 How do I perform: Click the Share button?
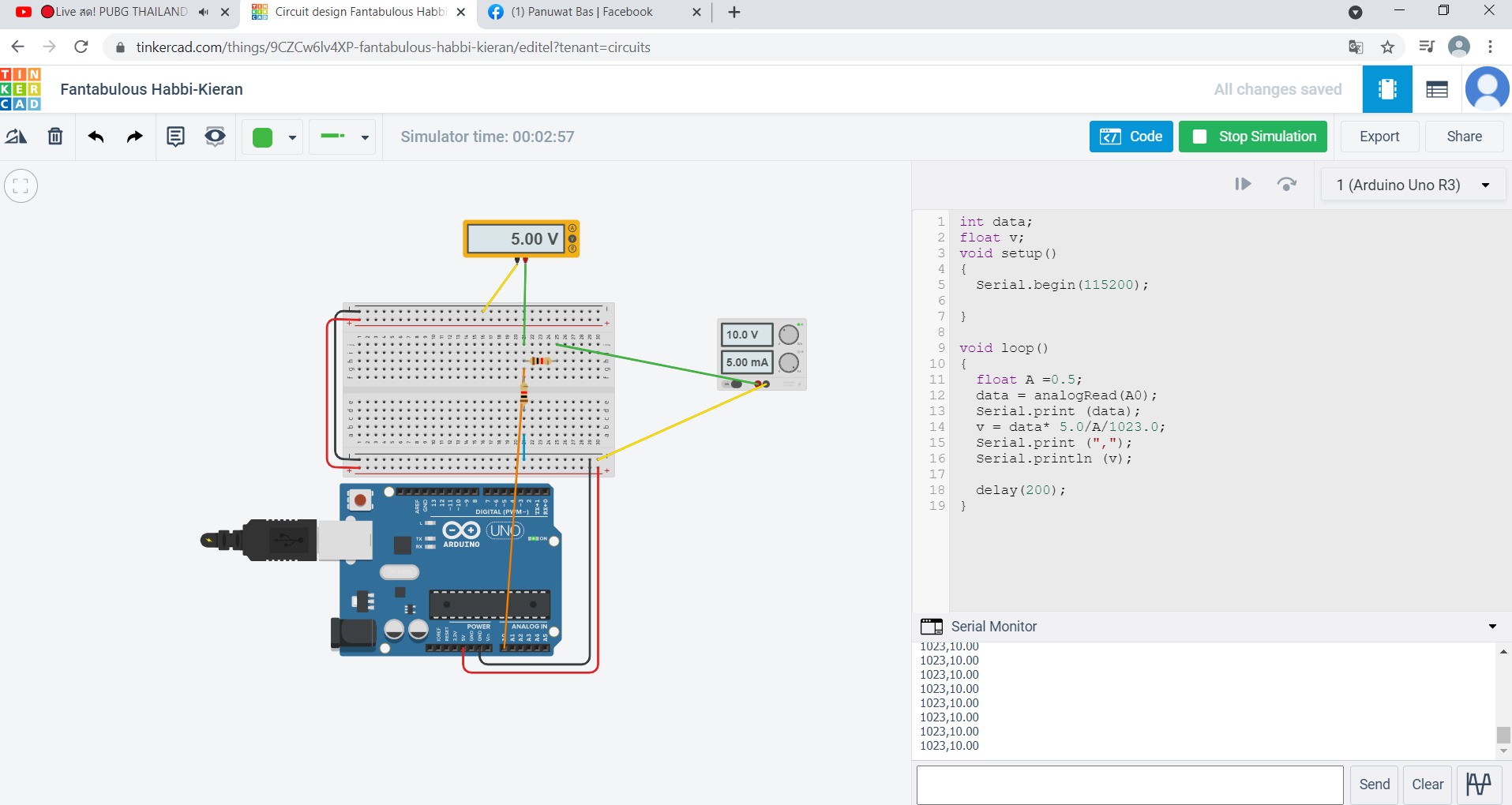(1464, 137)
